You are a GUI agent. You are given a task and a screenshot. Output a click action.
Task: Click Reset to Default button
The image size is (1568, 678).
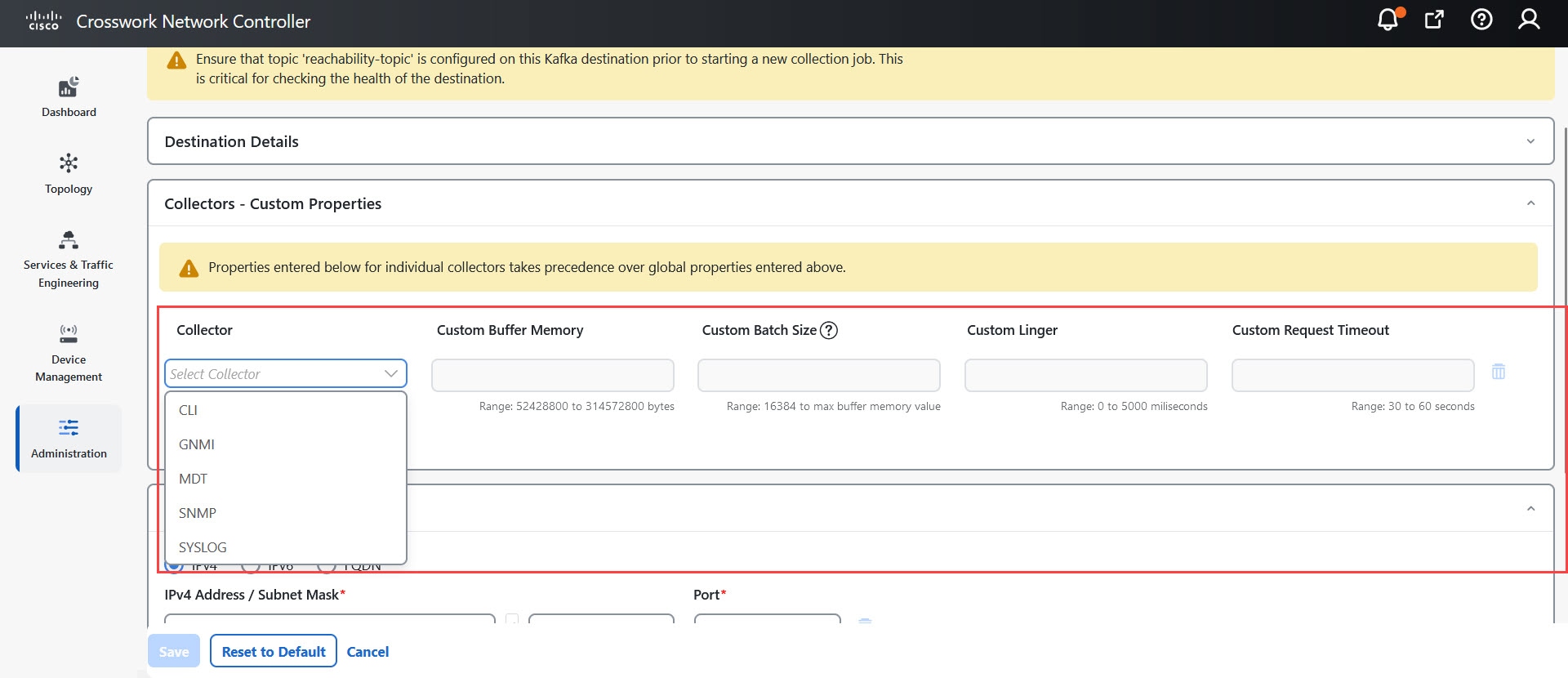[274, 651]
